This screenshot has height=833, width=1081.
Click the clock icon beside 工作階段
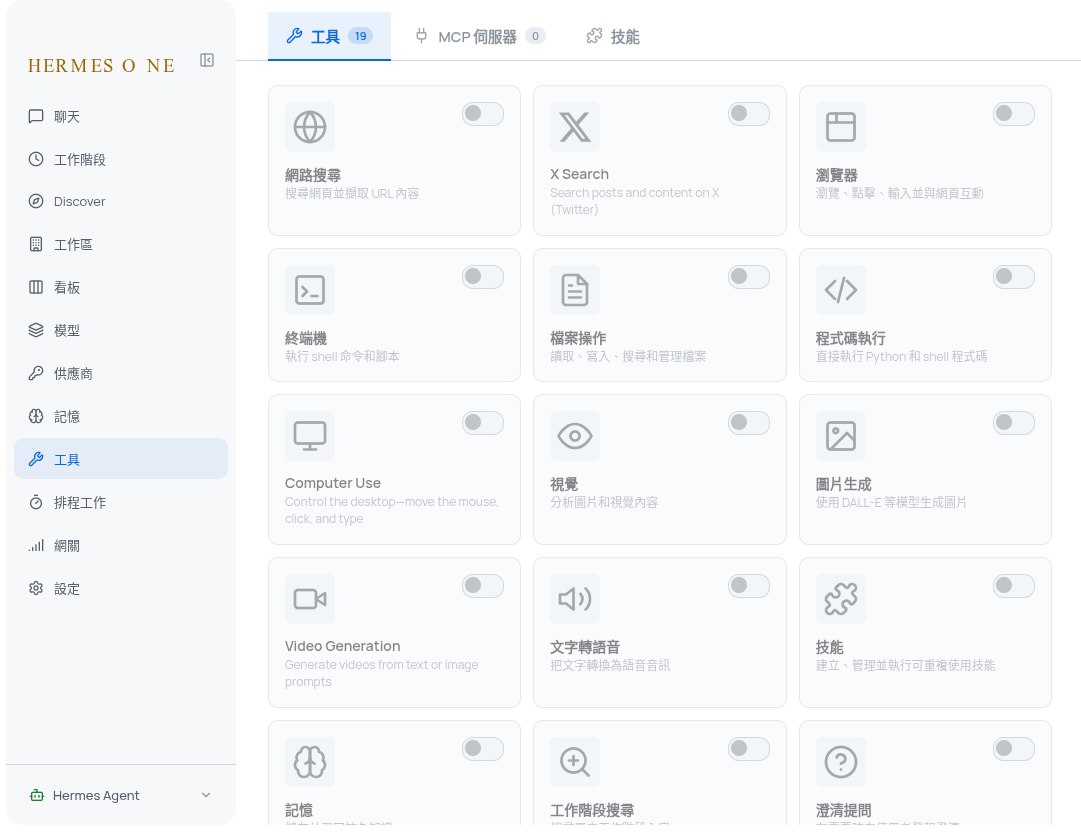pos(36,159)
